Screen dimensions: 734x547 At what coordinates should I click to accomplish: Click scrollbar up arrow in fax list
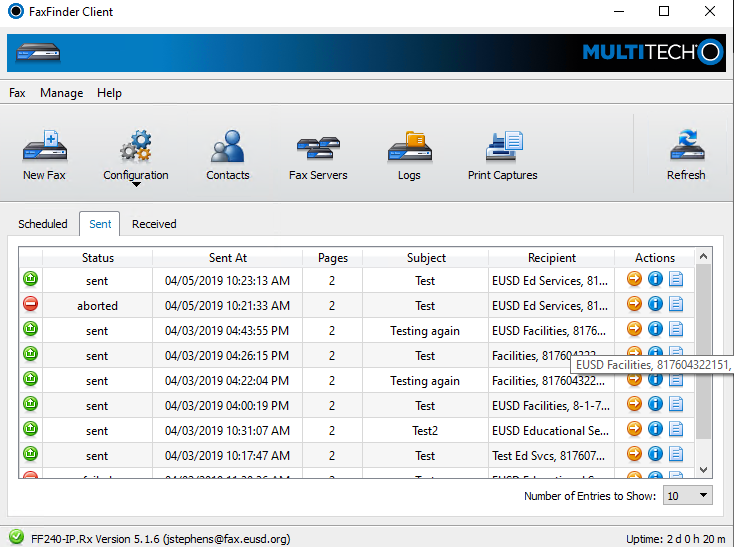[703, 256]
